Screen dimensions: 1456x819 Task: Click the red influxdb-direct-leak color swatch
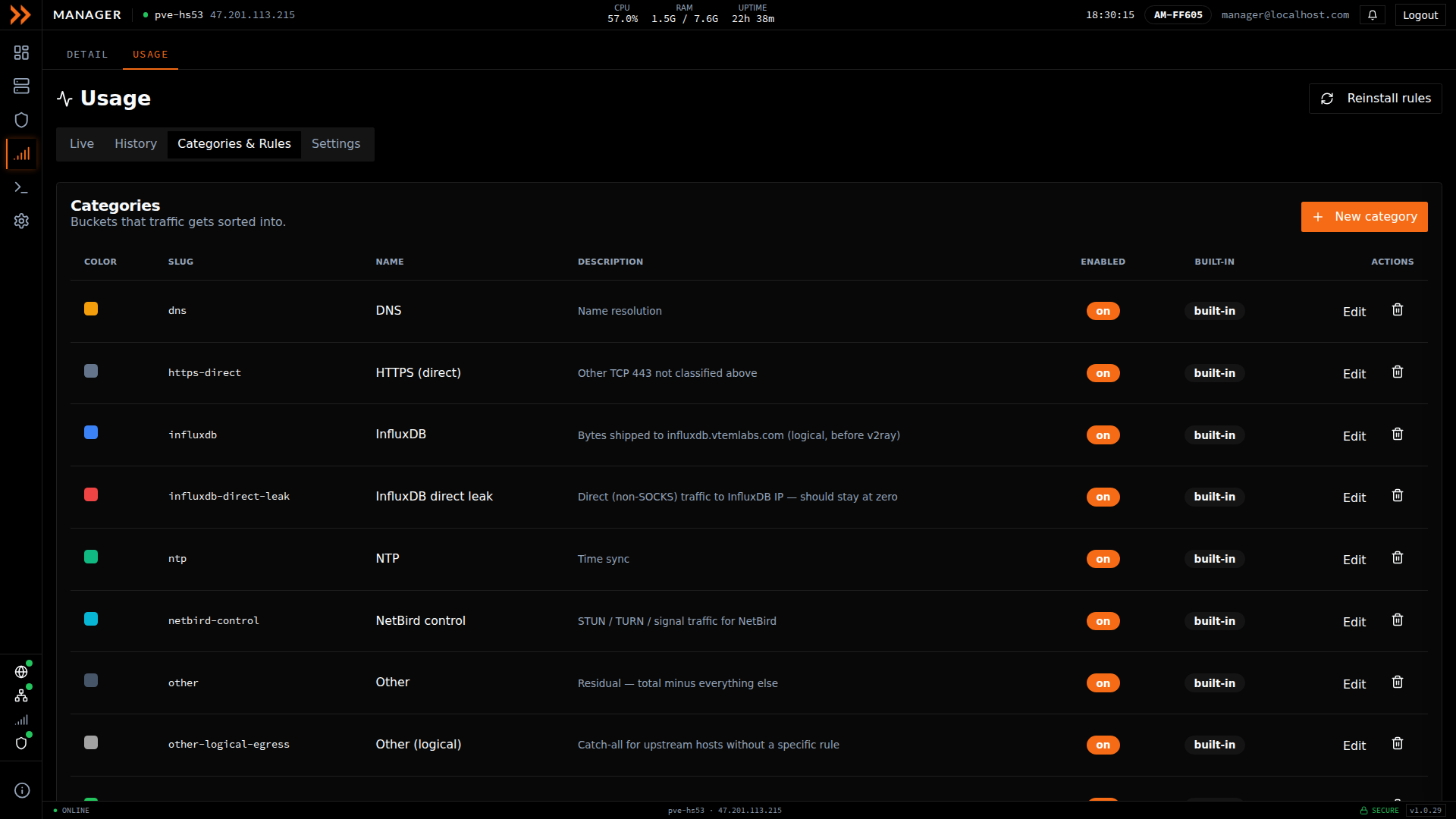(x=91, y=494)
